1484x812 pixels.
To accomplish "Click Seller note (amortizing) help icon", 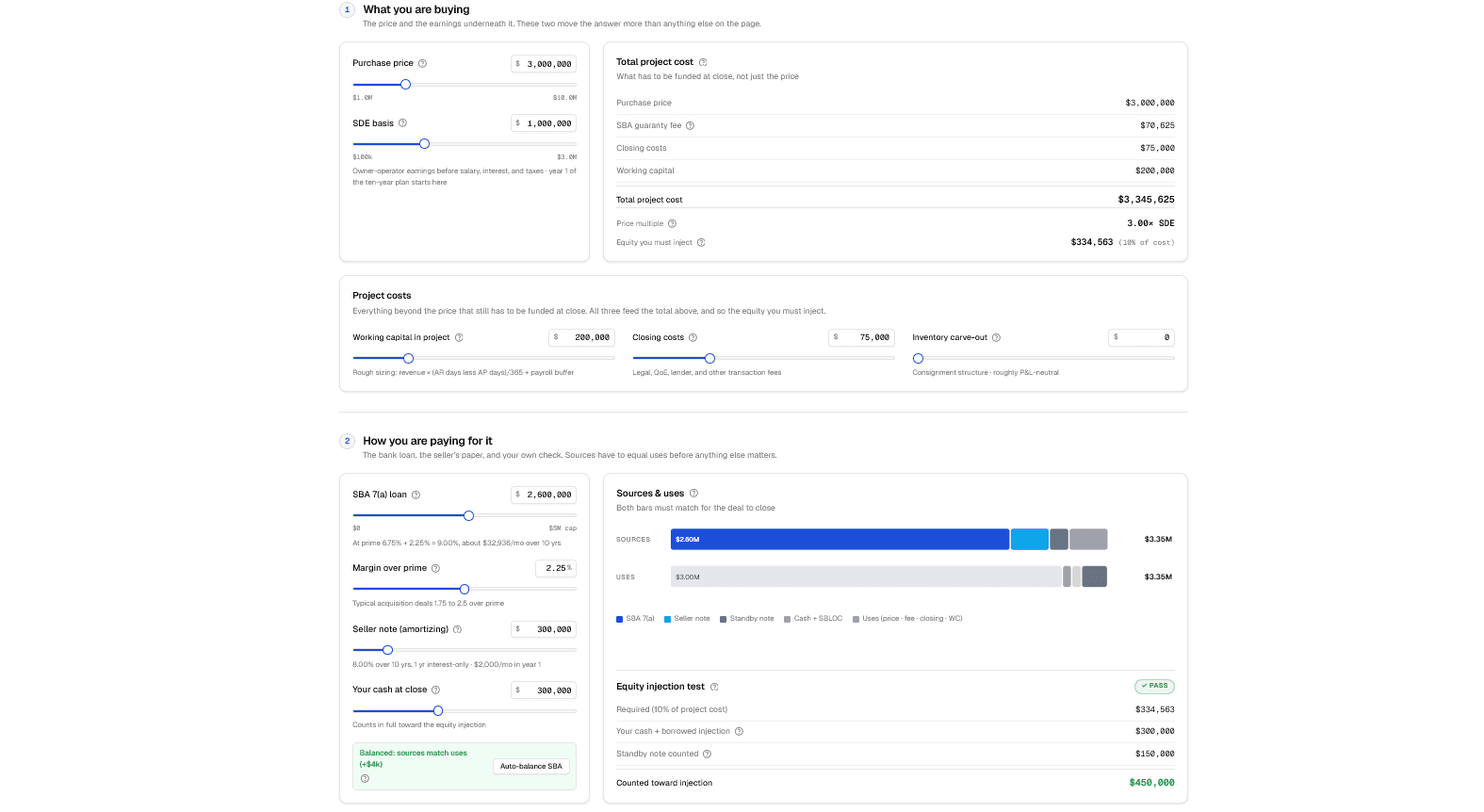I will (457, 629).
